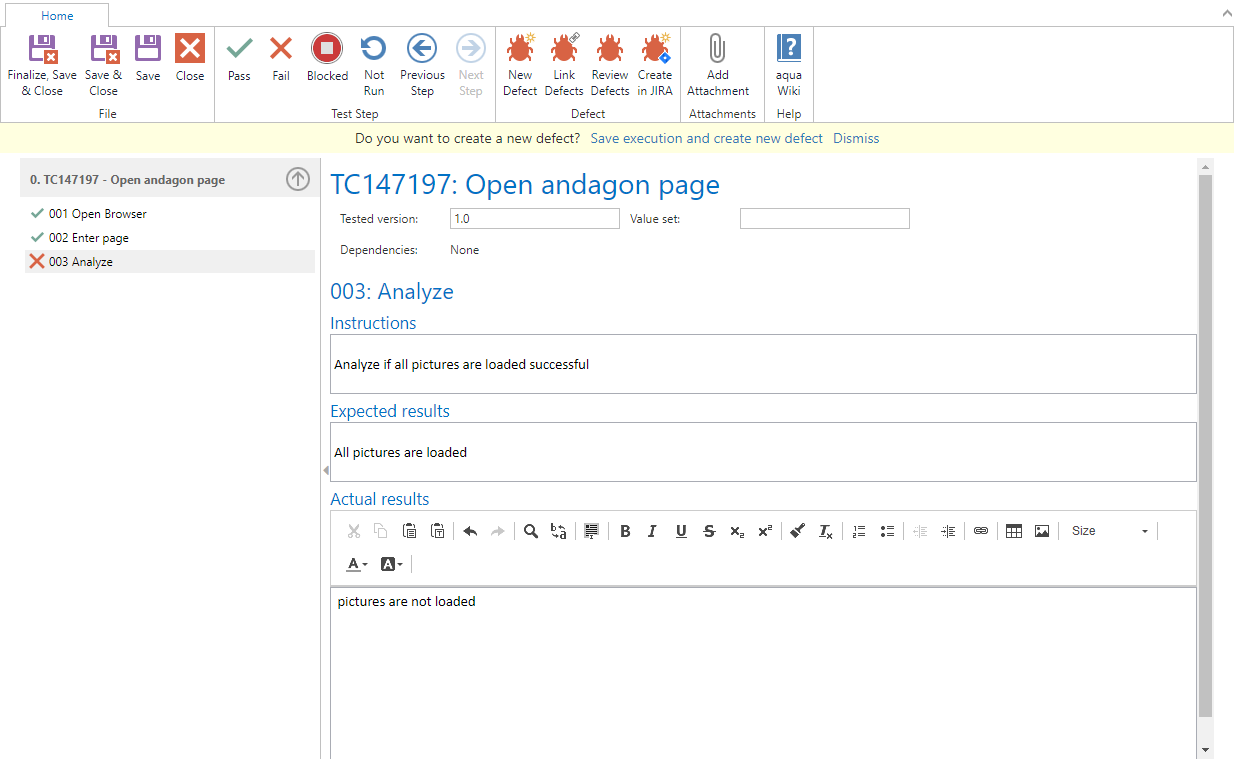Mark test step as Blocked
1234x764 pixels.
(x=327, y=50)
